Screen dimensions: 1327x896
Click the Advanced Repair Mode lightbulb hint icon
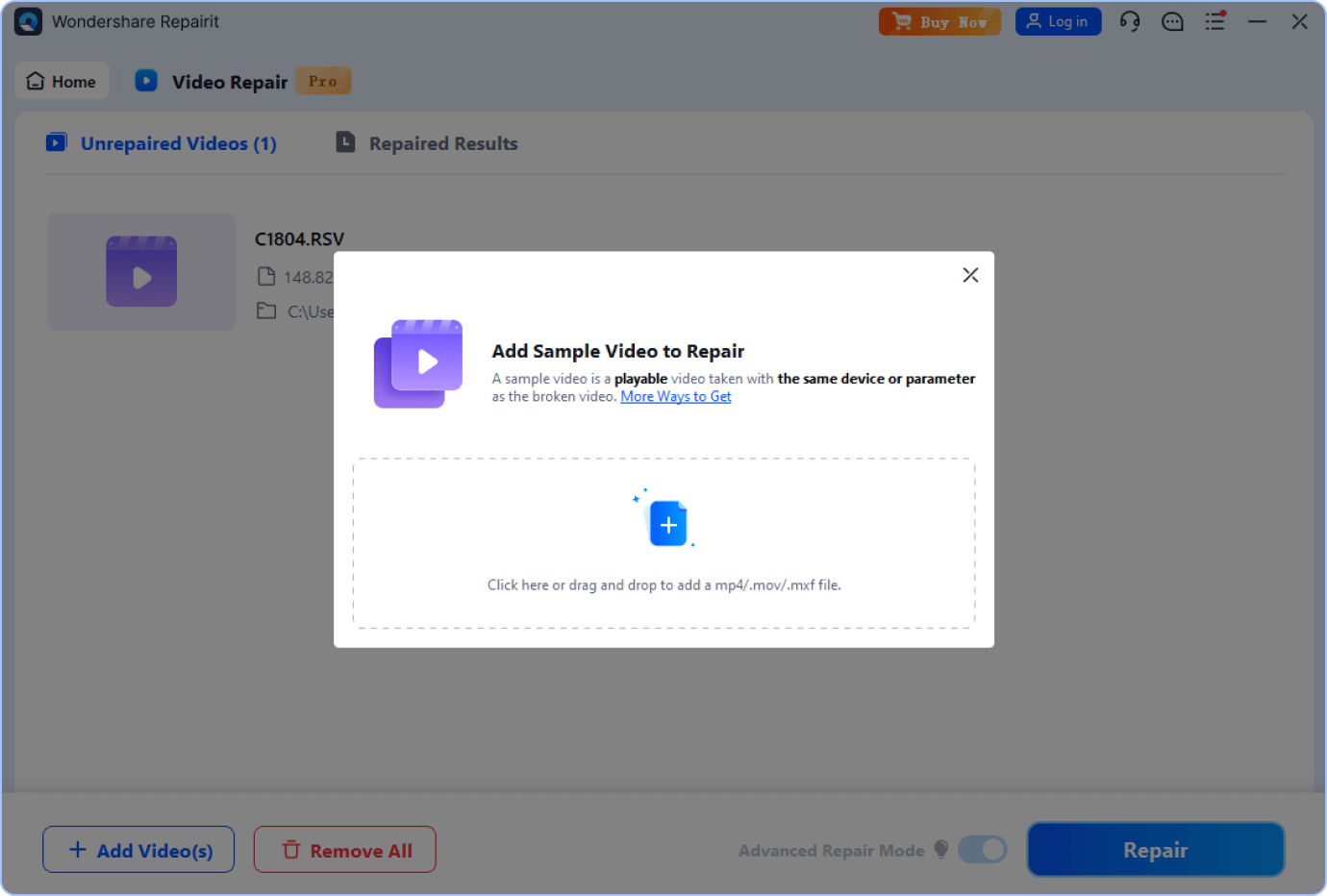point(941,849)
